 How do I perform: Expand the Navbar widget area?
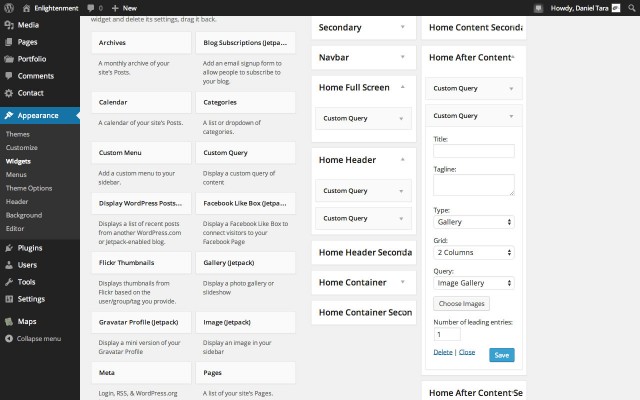(403, 58)
